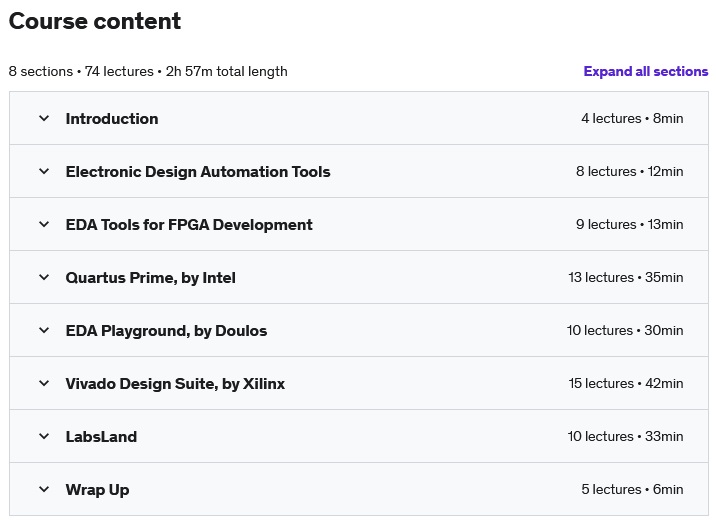Click the chevron icon next to LabsLand
The width and height of the screenshot is (716, 520).
pyautogui.click(x=44, y=436)
